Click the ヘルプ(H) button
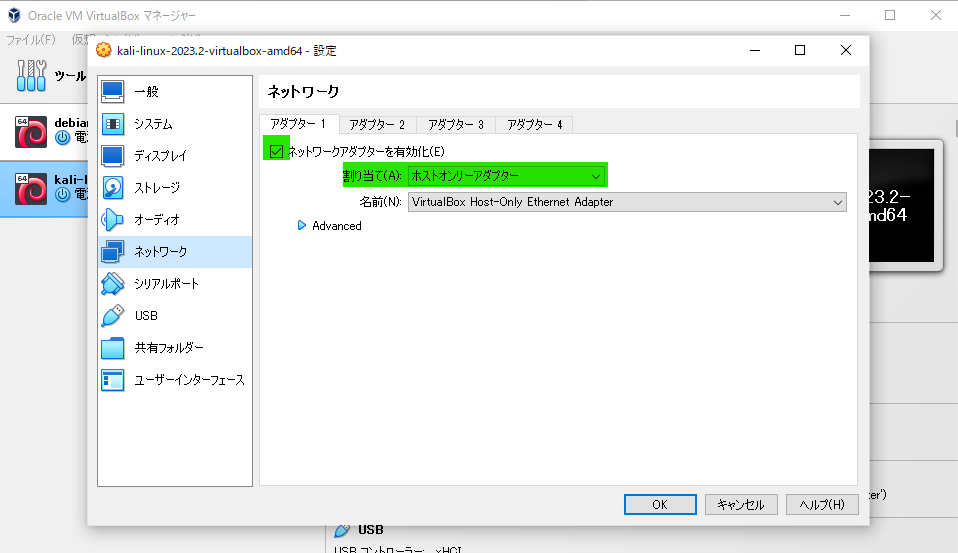This screenshot has height=553, width=958. 822,505
